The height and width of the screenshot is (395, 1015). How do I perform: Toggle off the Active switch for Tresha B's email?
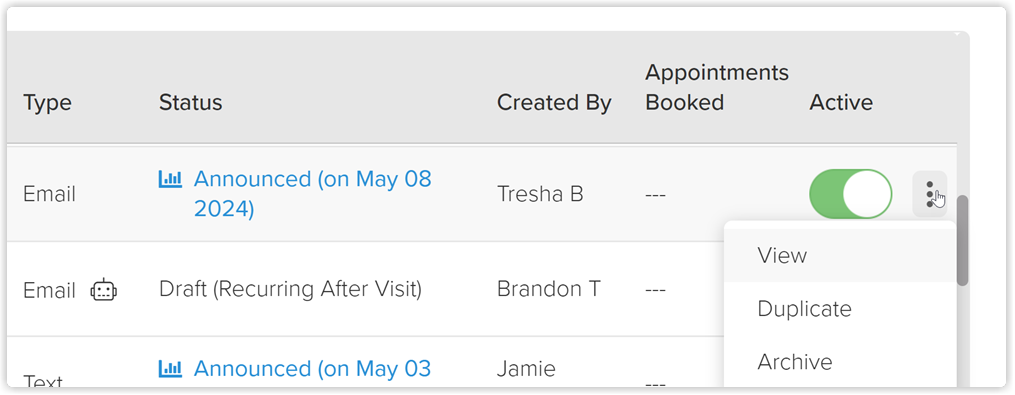(851, 194)
